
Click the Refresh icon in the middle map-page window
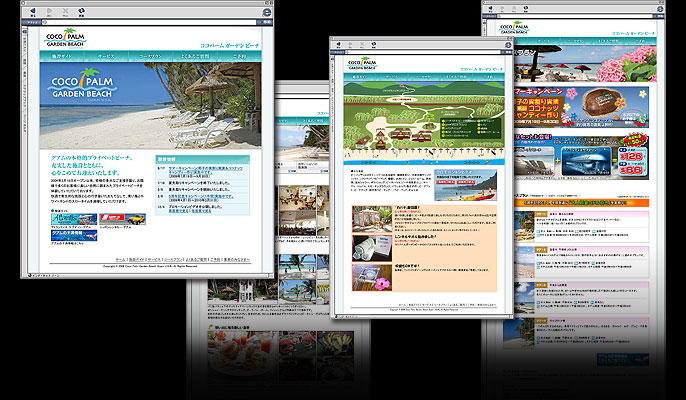click(x=374, y=45)
